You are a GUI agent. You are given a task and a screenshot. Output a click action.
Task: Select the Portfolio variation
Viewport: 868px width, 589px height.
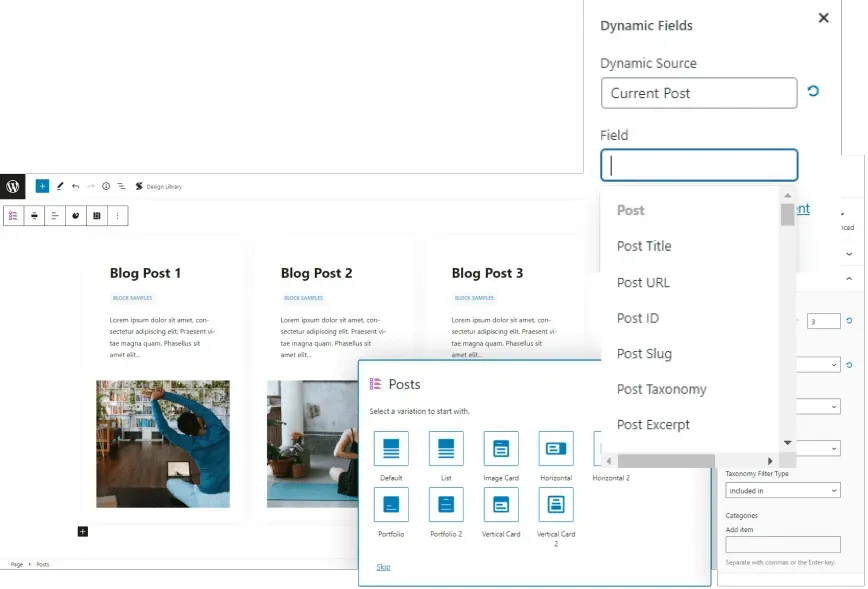coord(391,505)
